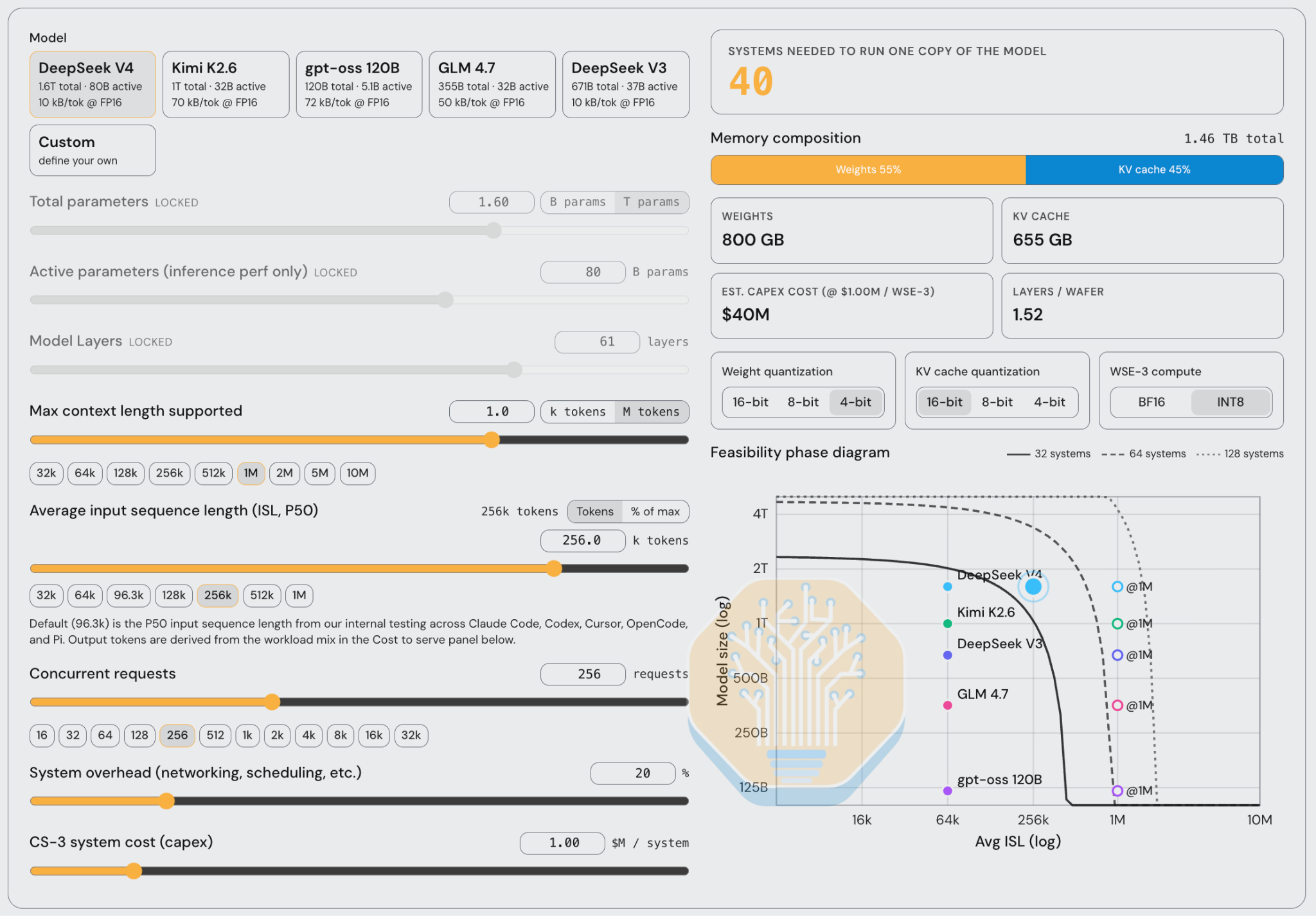The height and width of the screenshot is (916, 1316).
Task: Click the Concurrent requests number field
Action: coord(583,674)
